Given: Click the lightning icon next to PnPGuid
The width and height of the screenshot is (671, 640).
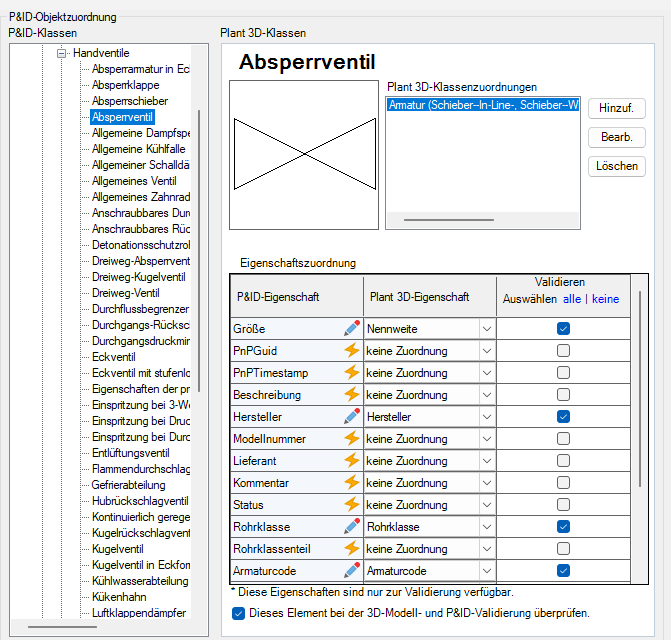Looking at the screenshot, I should coord(352,350).
